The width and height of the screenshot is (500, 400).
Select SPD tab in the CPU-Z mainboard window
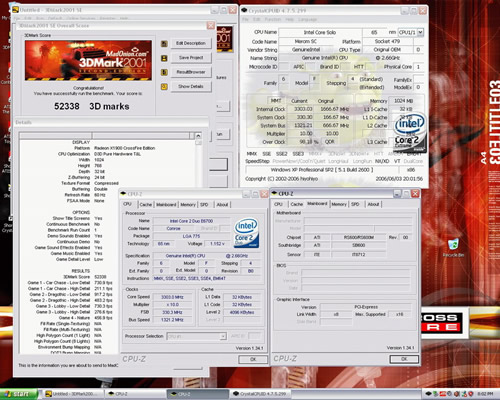[x=355, y=204]
